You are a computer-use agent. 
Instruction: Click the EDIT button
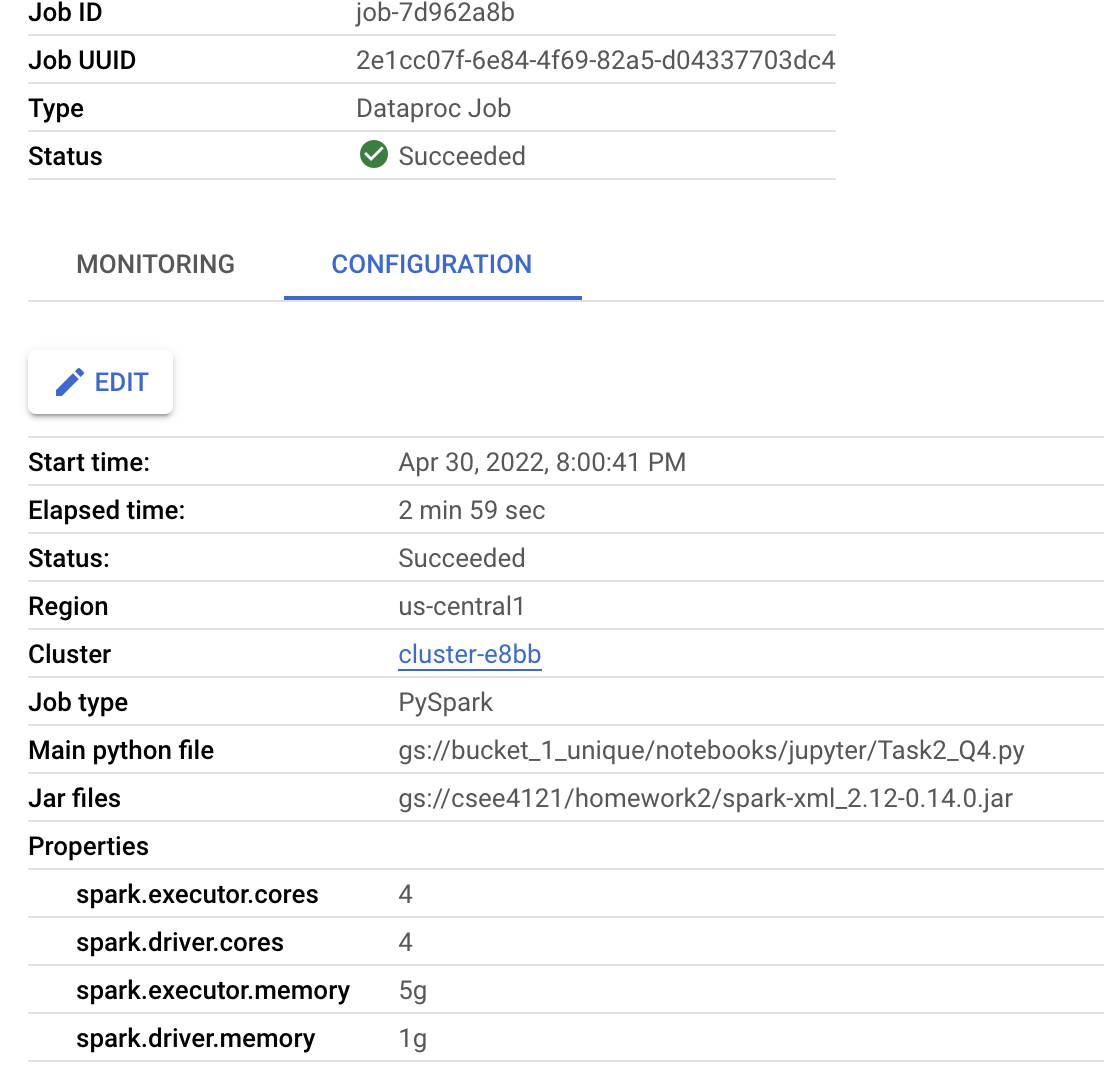[101, 382]
